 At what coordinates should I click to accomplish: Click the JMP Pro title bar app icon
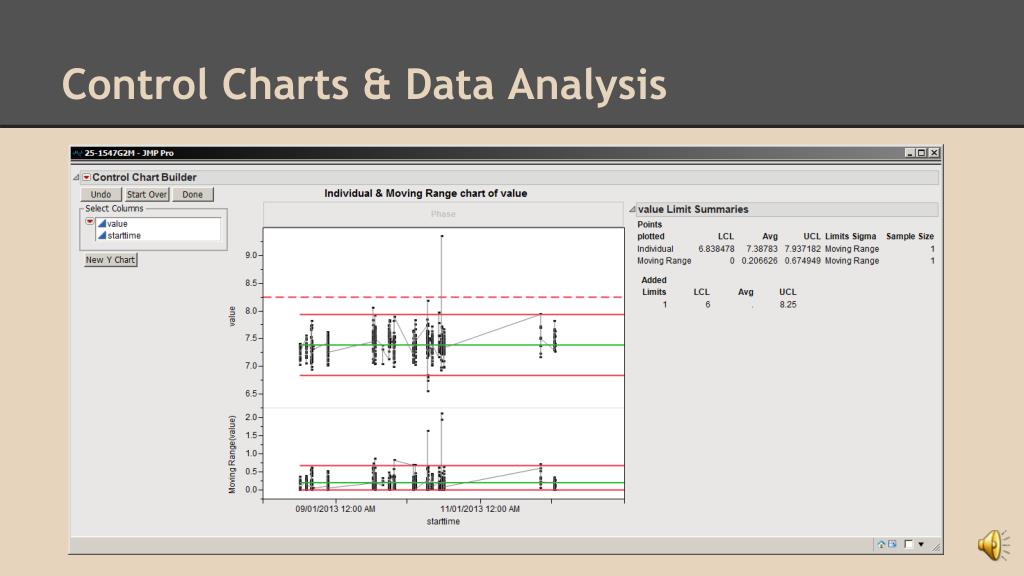[x=77, y=153]
